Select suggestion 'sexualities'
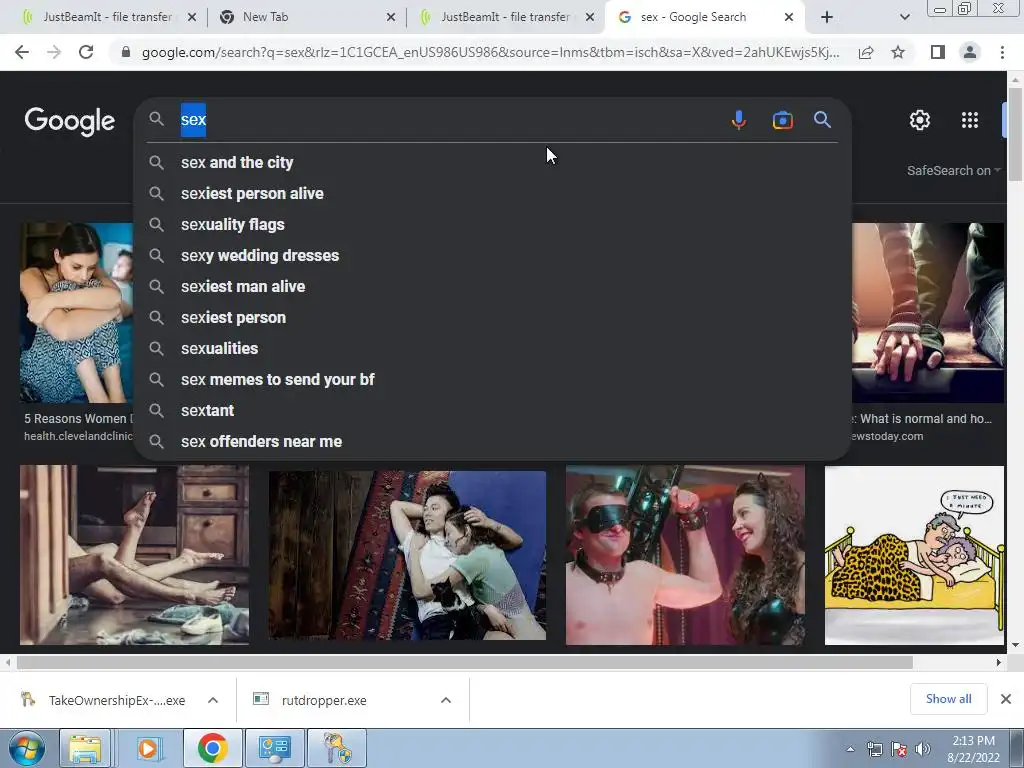The image size is (1024, 768). click(493, 349)
